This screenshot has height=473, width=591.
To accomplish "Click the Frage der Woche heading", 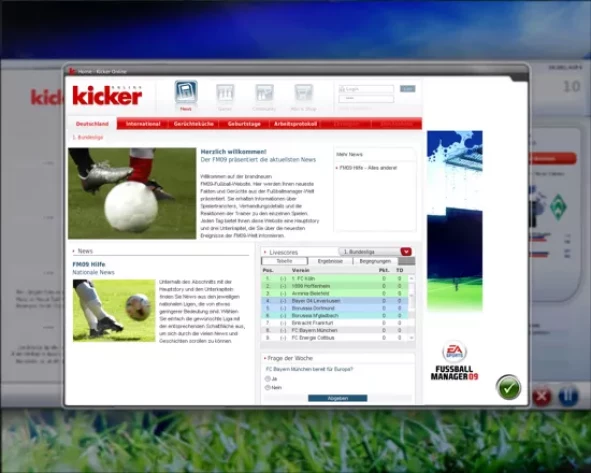I will point(290,358).
